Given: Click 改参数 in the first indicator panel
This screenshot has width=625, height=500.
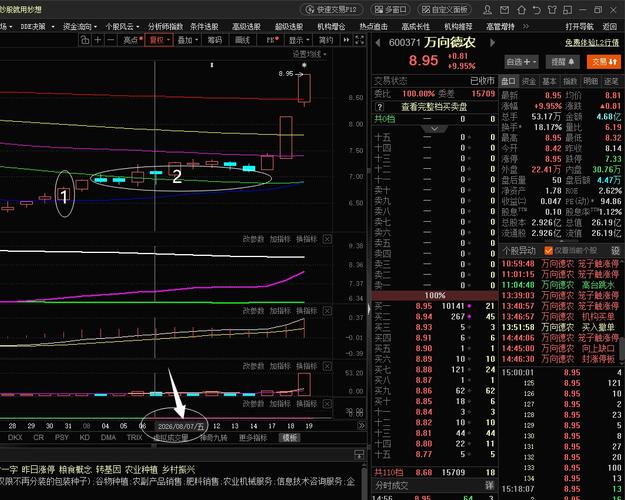Looking at the screenshot, I should coord(254,239).
